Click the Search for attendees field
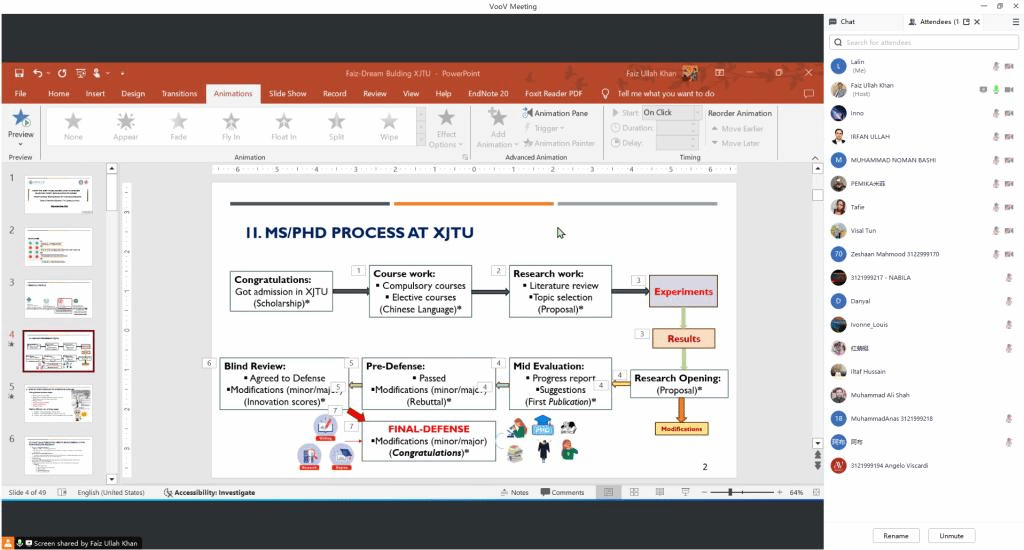Viewport: 1024px width, 550px height. (x=924, y=42)
